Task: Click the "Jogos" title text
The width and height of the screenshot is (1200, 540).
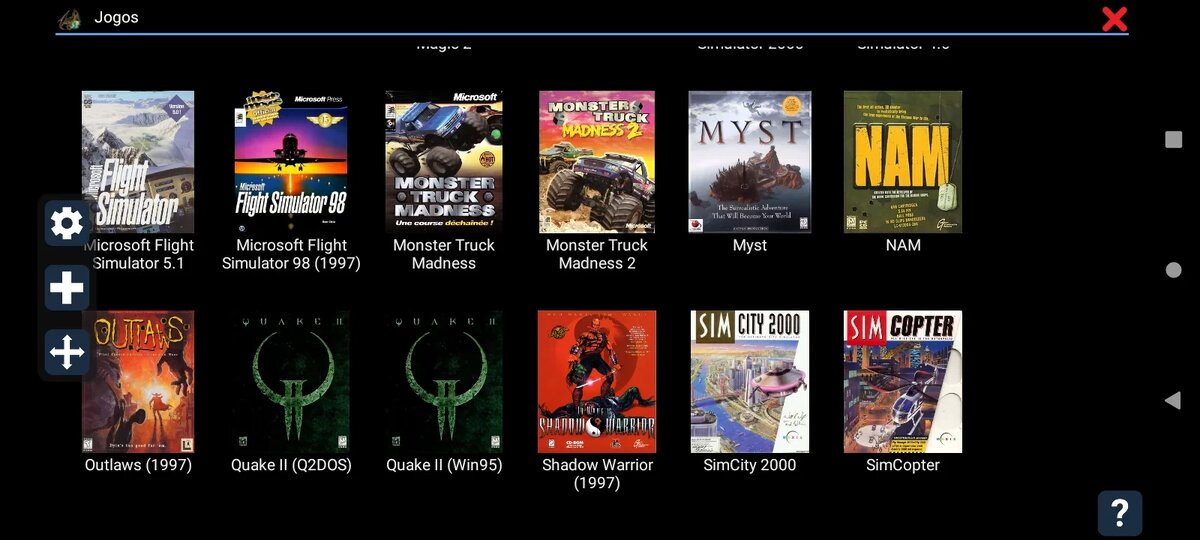Action: (x=116, y=18)
